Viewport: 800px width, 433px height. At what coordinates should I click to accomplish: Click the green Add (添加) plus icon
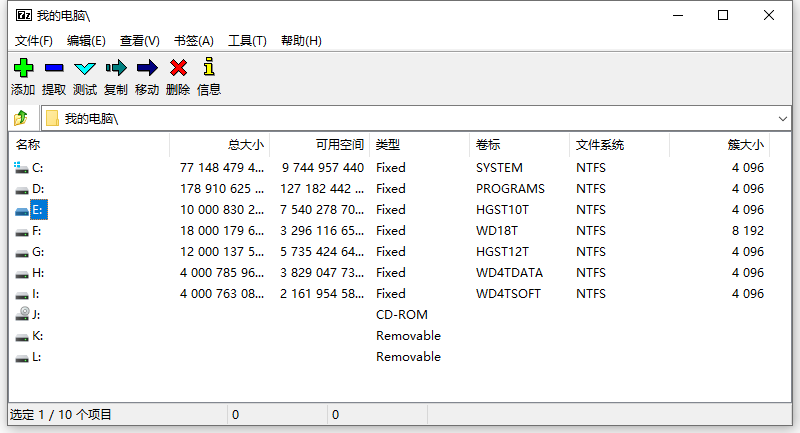point(23,68)
